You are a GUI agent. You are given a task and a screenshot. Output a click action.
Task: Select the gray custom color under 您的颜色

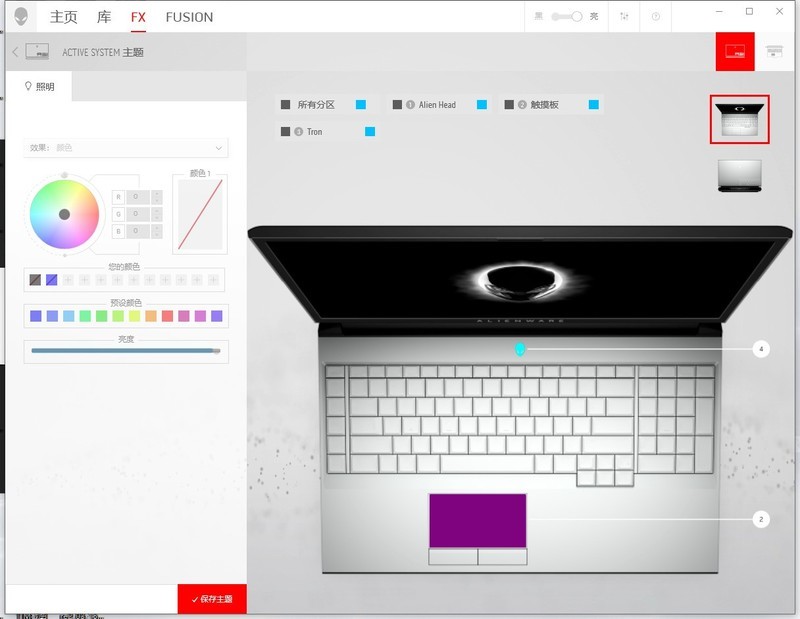pos(35,280)
